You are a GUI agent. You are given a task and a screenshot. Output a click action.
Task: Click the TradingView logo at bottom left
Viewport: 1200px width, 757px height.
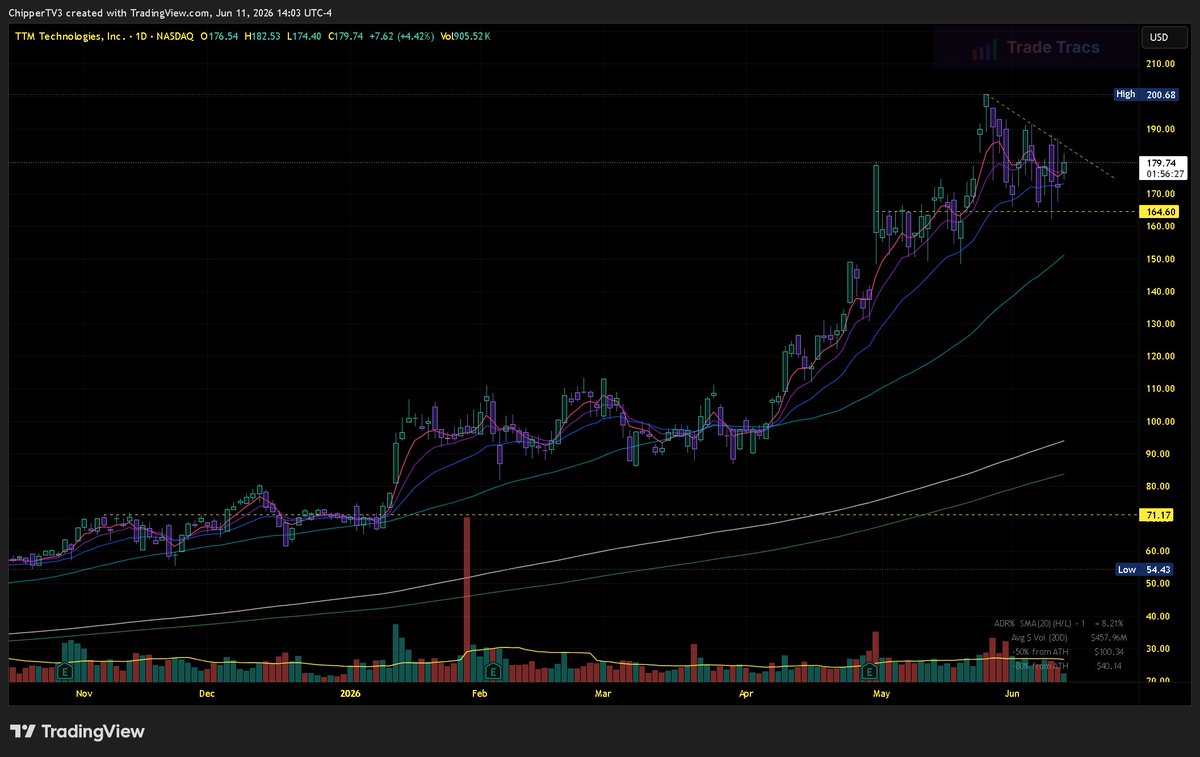point(77,731)
